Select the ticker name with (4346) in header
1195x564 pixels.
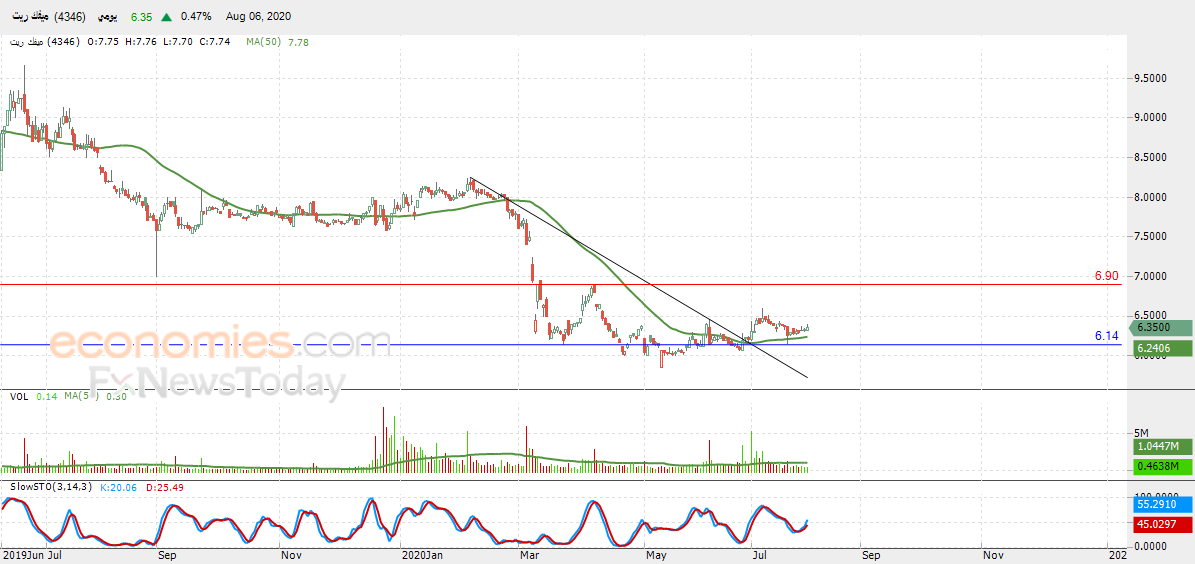(49, 16)
